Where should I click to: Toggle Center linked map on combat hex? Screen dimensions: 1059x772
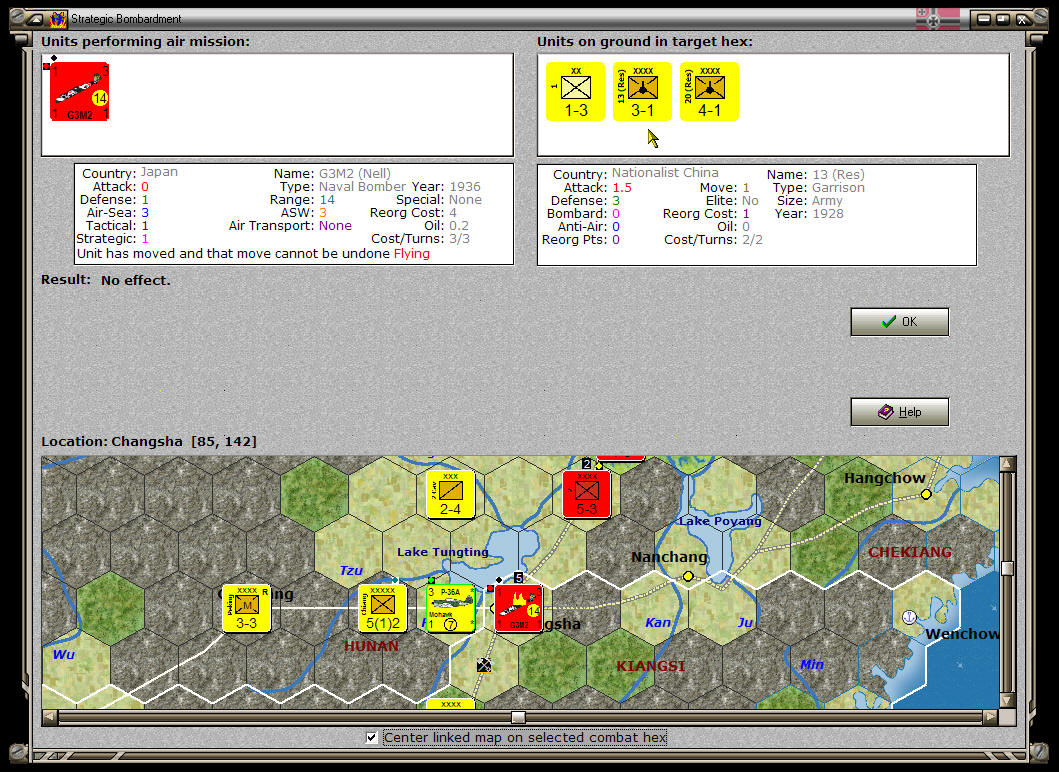[371, 738]
